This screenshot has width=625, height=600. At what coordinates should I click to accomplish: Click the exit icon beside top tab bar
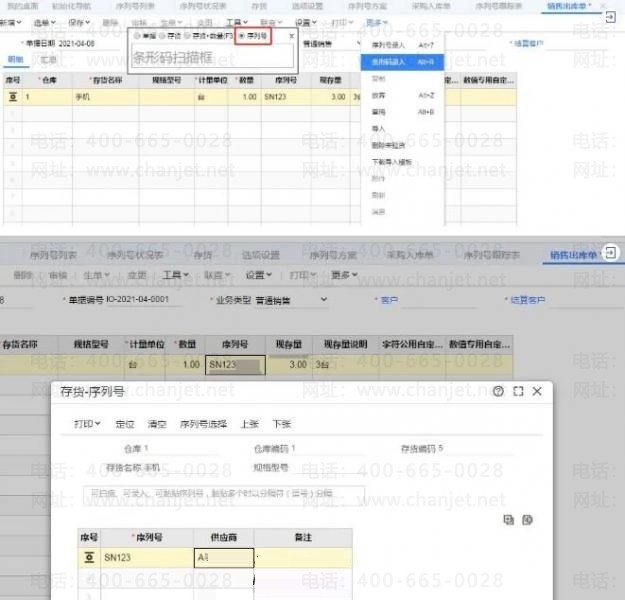coord(610,17)
